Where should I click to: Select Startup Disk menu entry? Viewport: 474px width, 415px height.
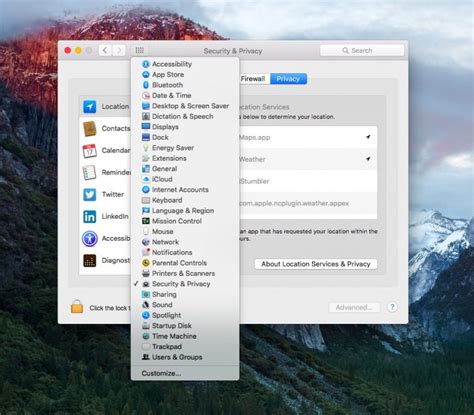[x=185, y=326]
